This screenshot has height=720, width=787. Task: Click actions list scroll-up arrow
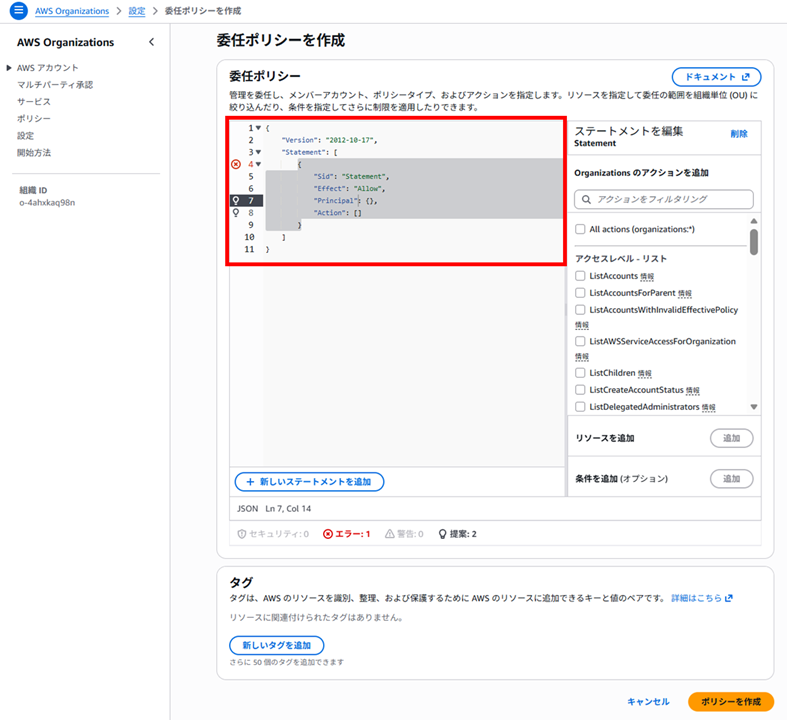point(754,221)
